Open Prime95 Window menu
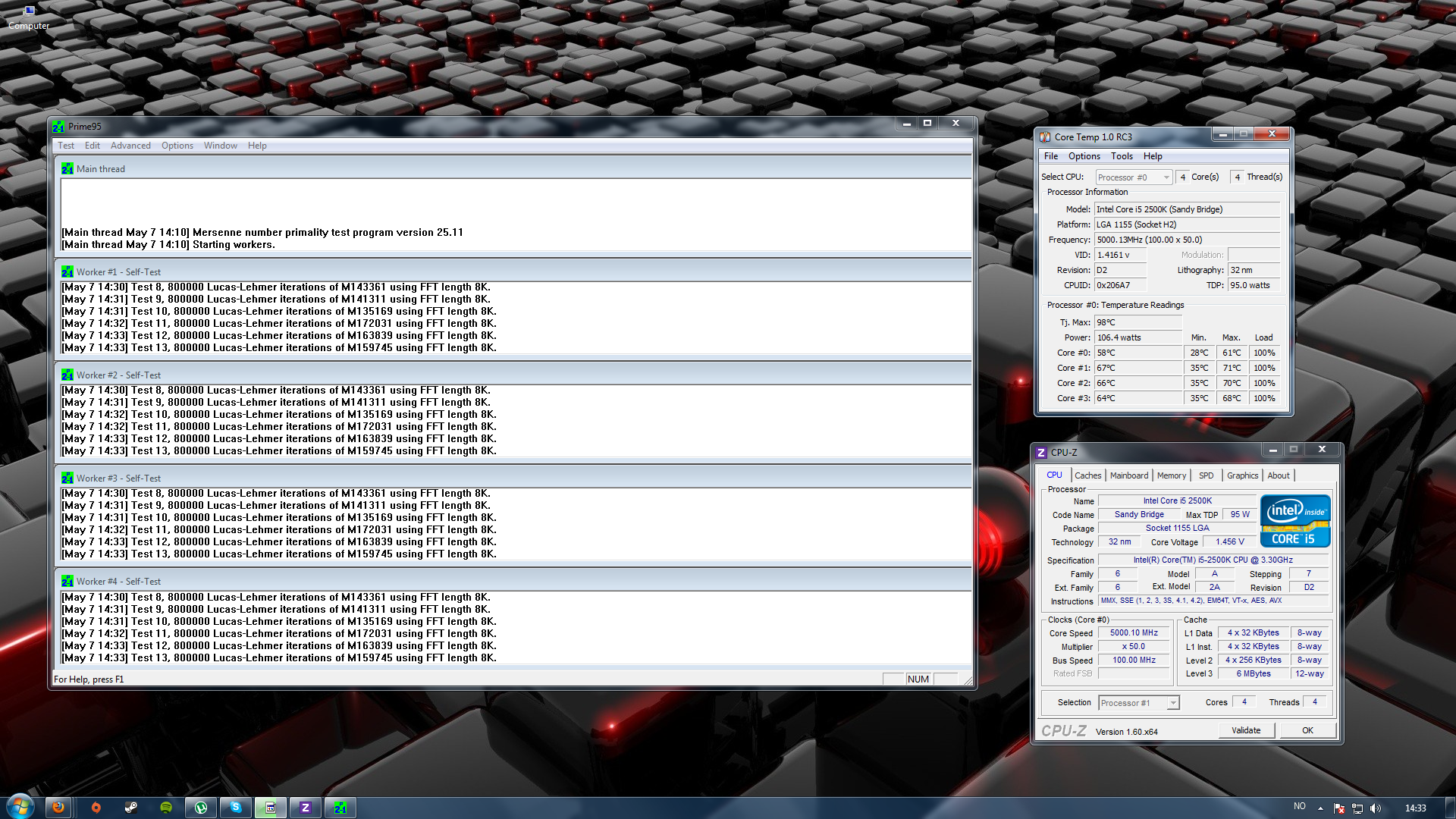Viewport: 1456px width, 819px height. (221, 146)
